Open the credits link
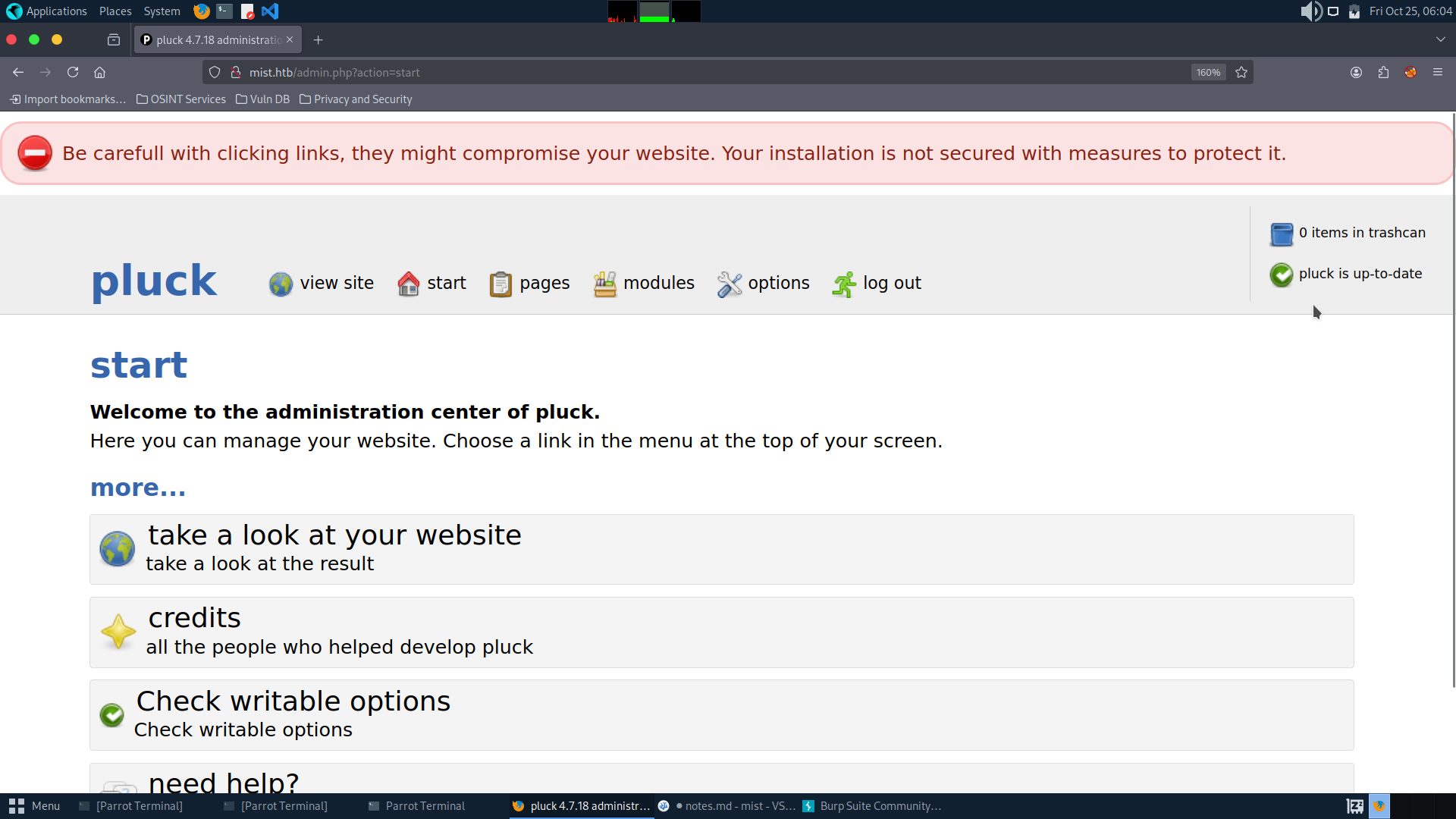This screenshot has width=1456, height=819. [194, 618]
